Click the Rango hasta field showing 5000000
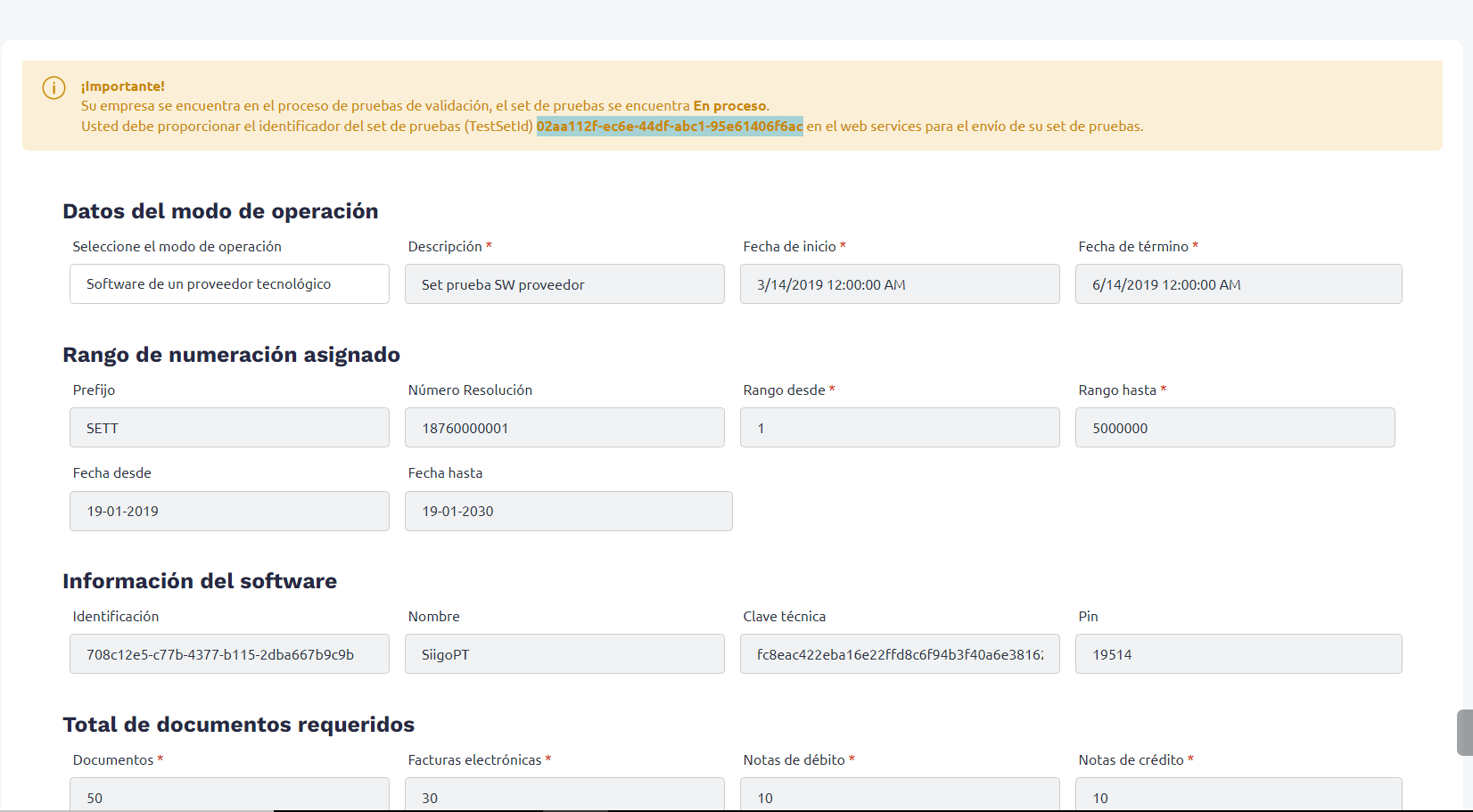Viewport: 1473px width, 812px height. (1235, 427)
